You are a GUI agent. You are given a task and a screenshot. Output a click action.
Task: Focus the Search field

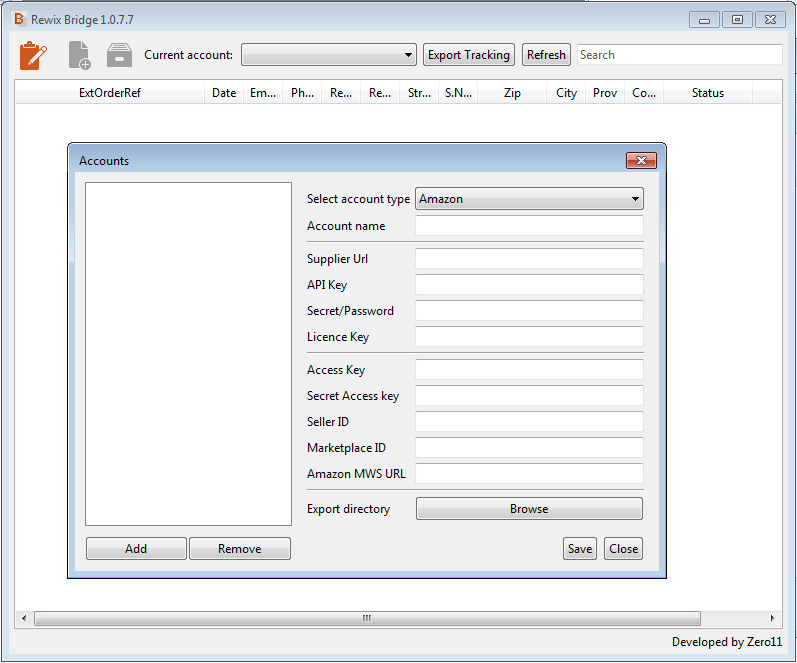(680, 54)
